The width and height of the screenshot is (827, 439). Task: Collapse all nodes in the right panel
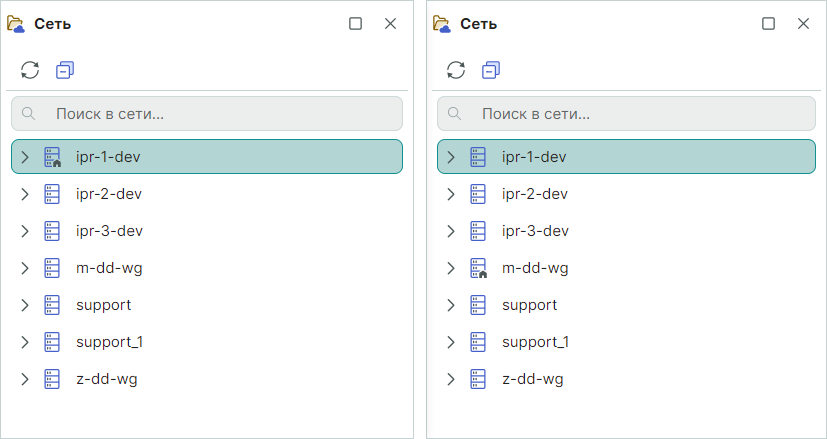pyautogui.click(x=491, y=70)
